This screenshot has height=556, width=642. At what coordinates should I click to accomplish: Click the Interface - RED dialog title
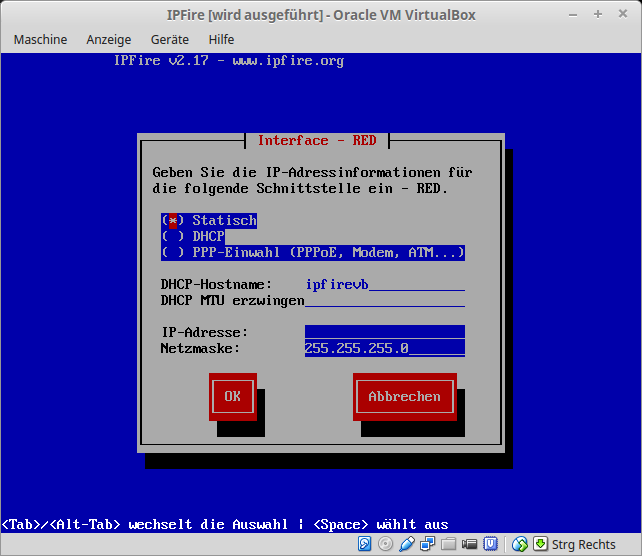[x=317, y=140]
